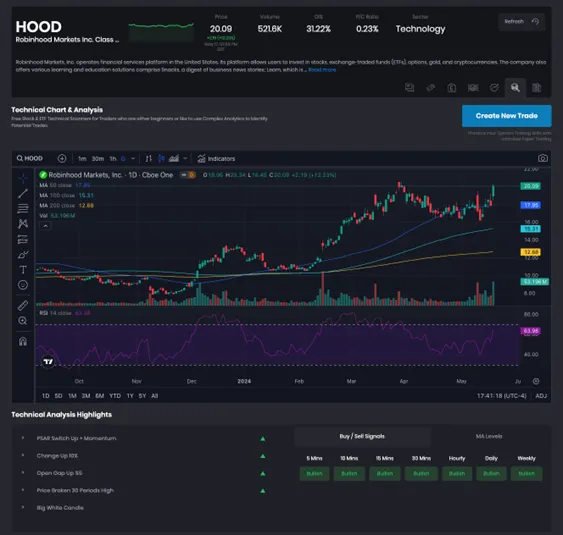
Task: Take a chart snapshot with camera icon
Action: [x=543, y=158]
